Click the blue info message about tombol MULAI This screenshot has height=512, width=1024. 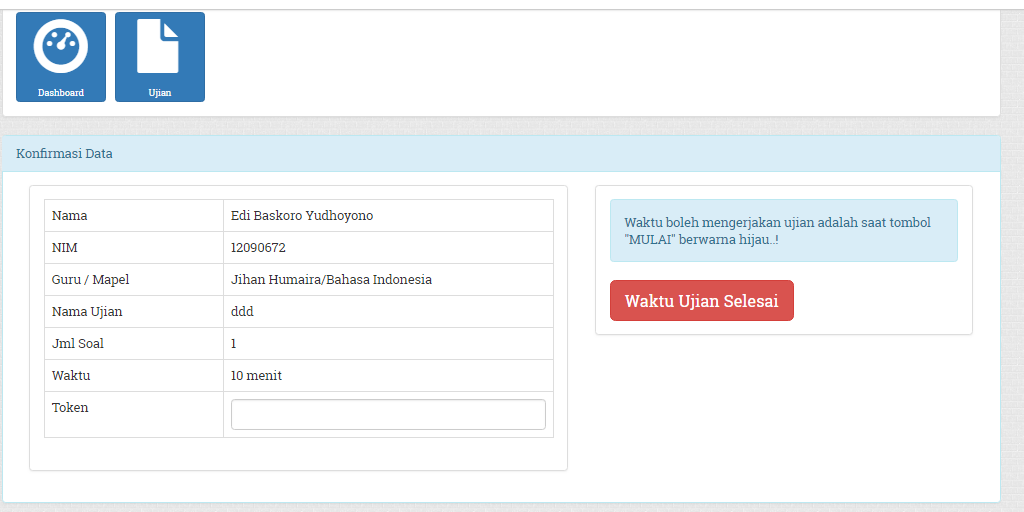point(783,231)
